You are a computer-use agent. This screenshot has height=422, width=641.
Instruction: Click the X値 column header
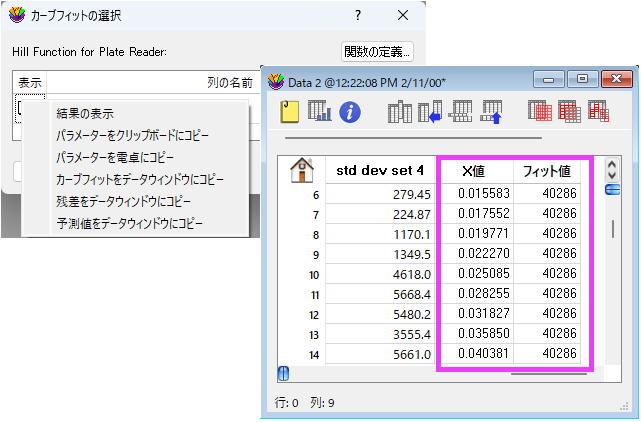pos(475,170)
